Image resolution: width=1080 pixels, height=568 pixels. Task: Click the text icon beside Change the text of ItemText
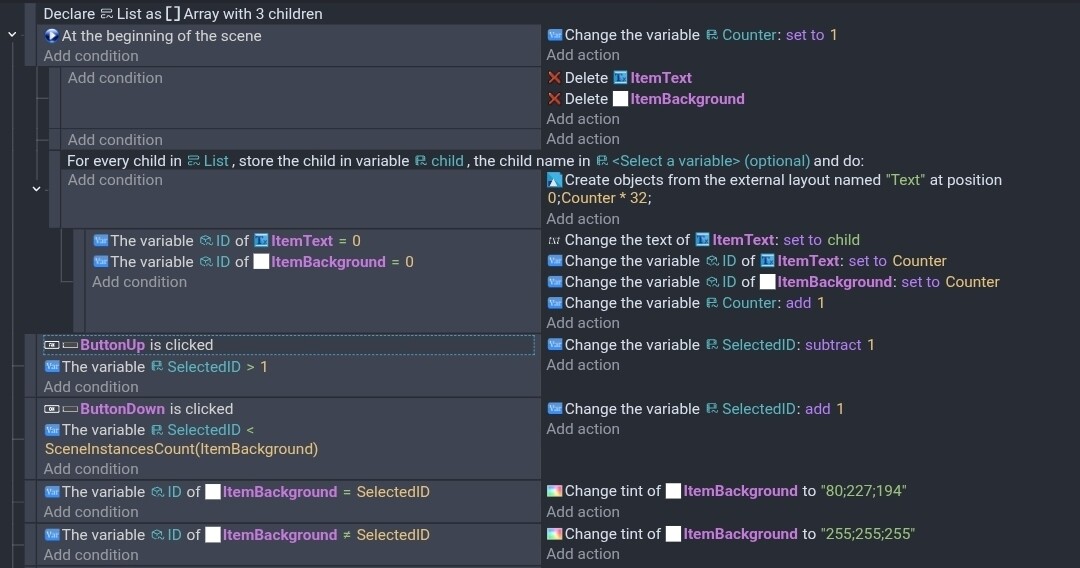point(555,240)
